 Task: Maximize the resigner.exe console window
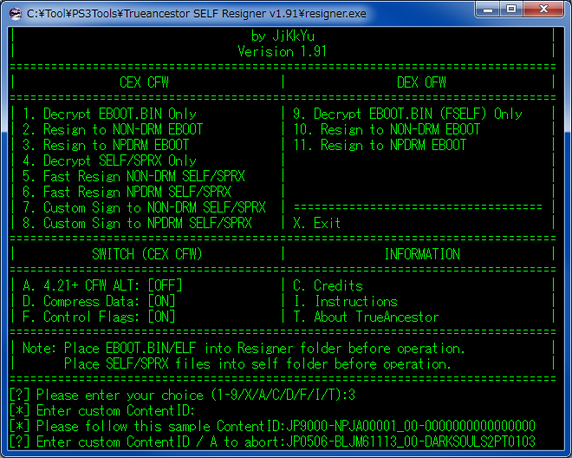pyautogui.click(x=511, y=9)
